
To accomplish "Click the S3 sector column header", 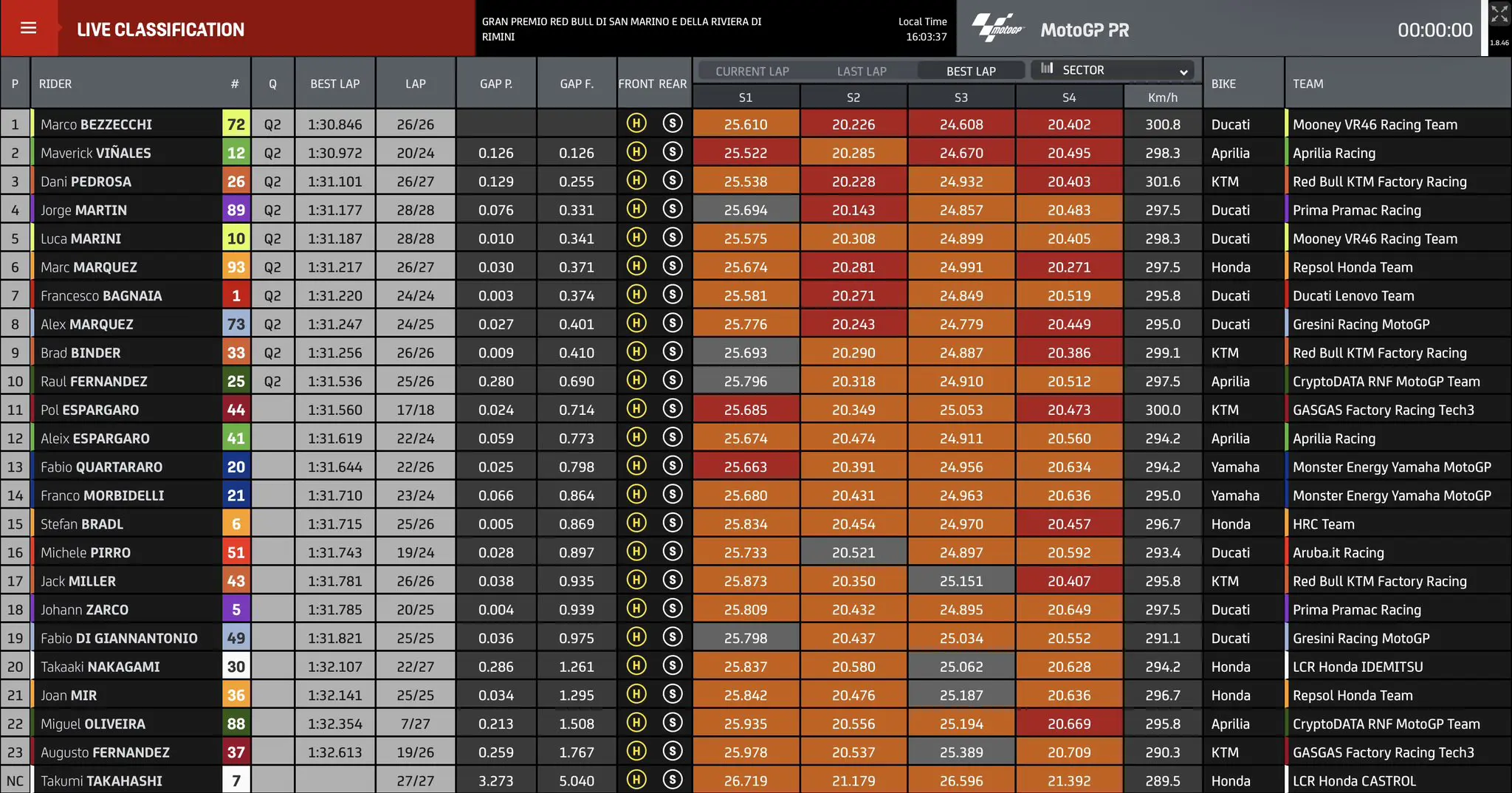I will (x=961, y=97).
